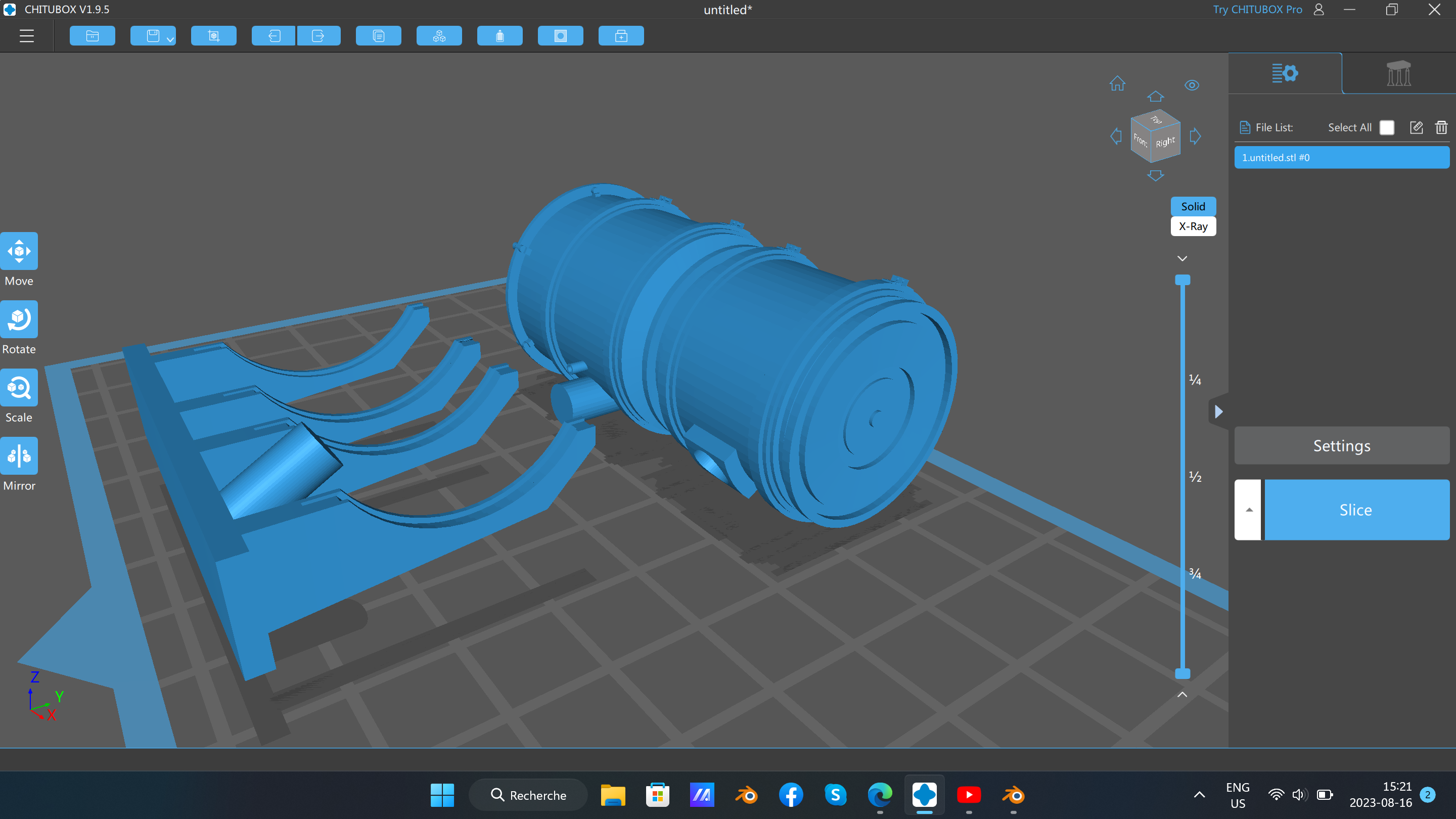Click the open file toolbar icon
1456x819 pixels.
[x=92, y=36]
